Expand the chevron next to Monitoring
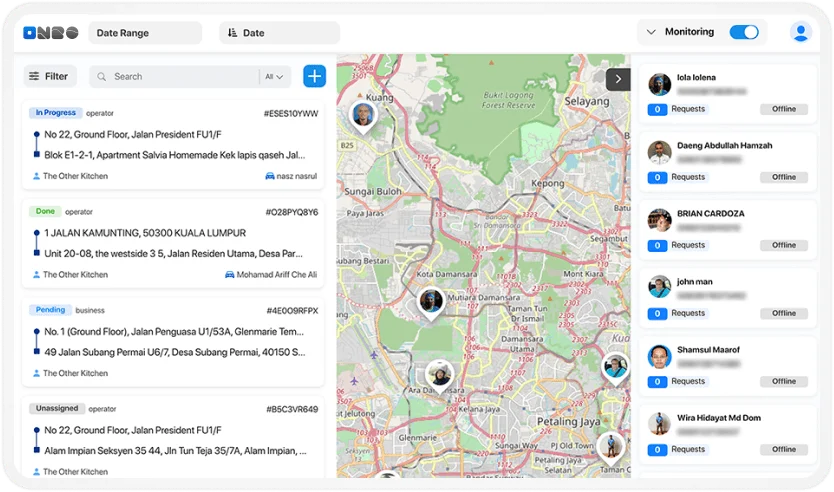Screen dimensions: 834x492 click(651, 32)
